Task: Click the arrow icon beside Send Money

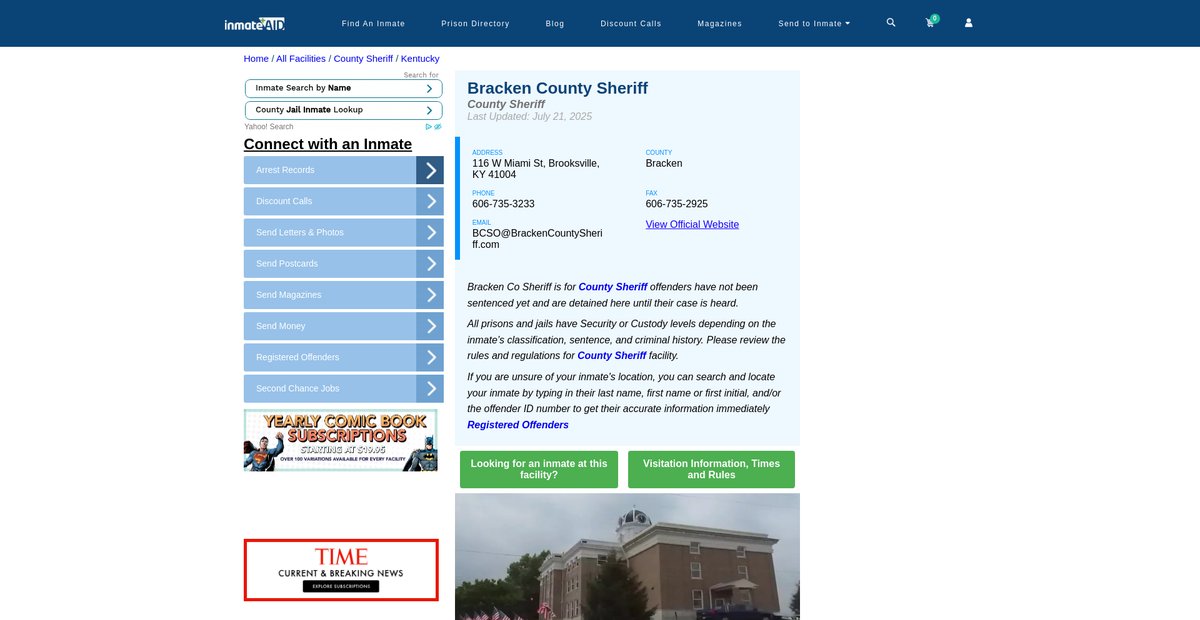Action: click(430, 326)
